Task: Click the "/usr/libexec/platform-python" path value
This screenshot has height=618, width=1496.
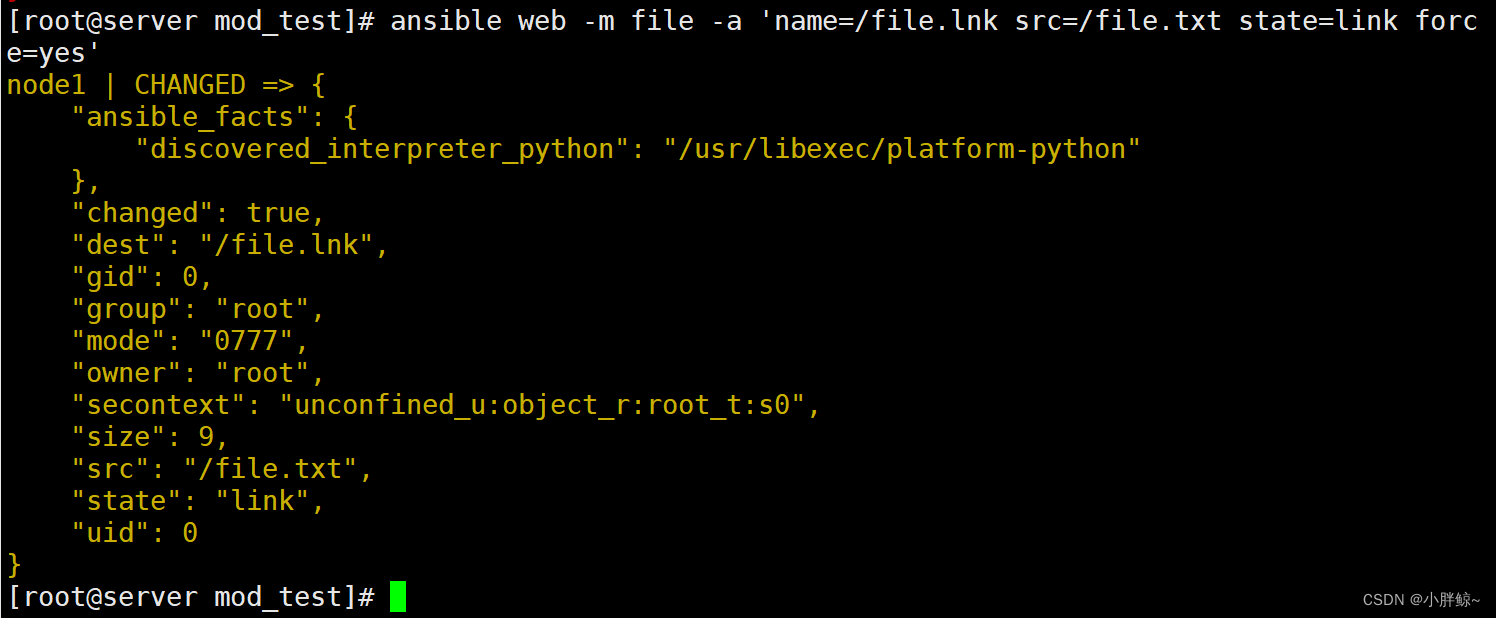Action: click(x=902, y=149)
